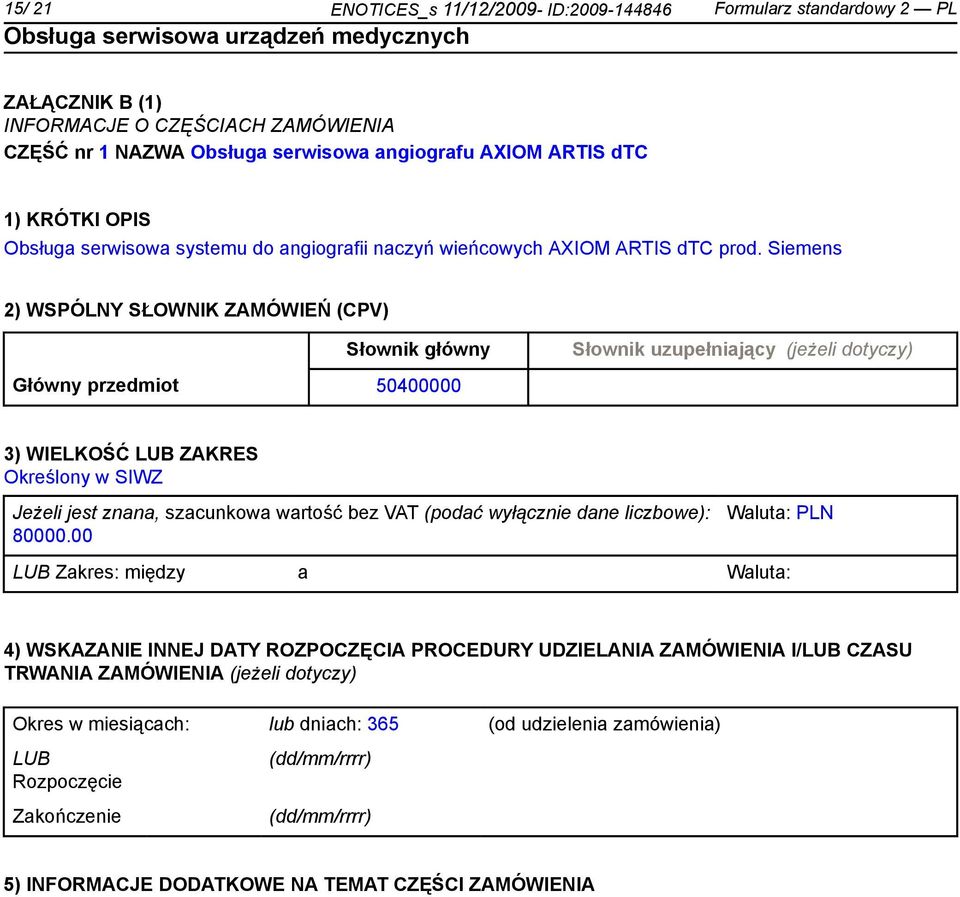The image size is (960, 897).
Task: Click CPV code '50400000'
Action: 418,386
